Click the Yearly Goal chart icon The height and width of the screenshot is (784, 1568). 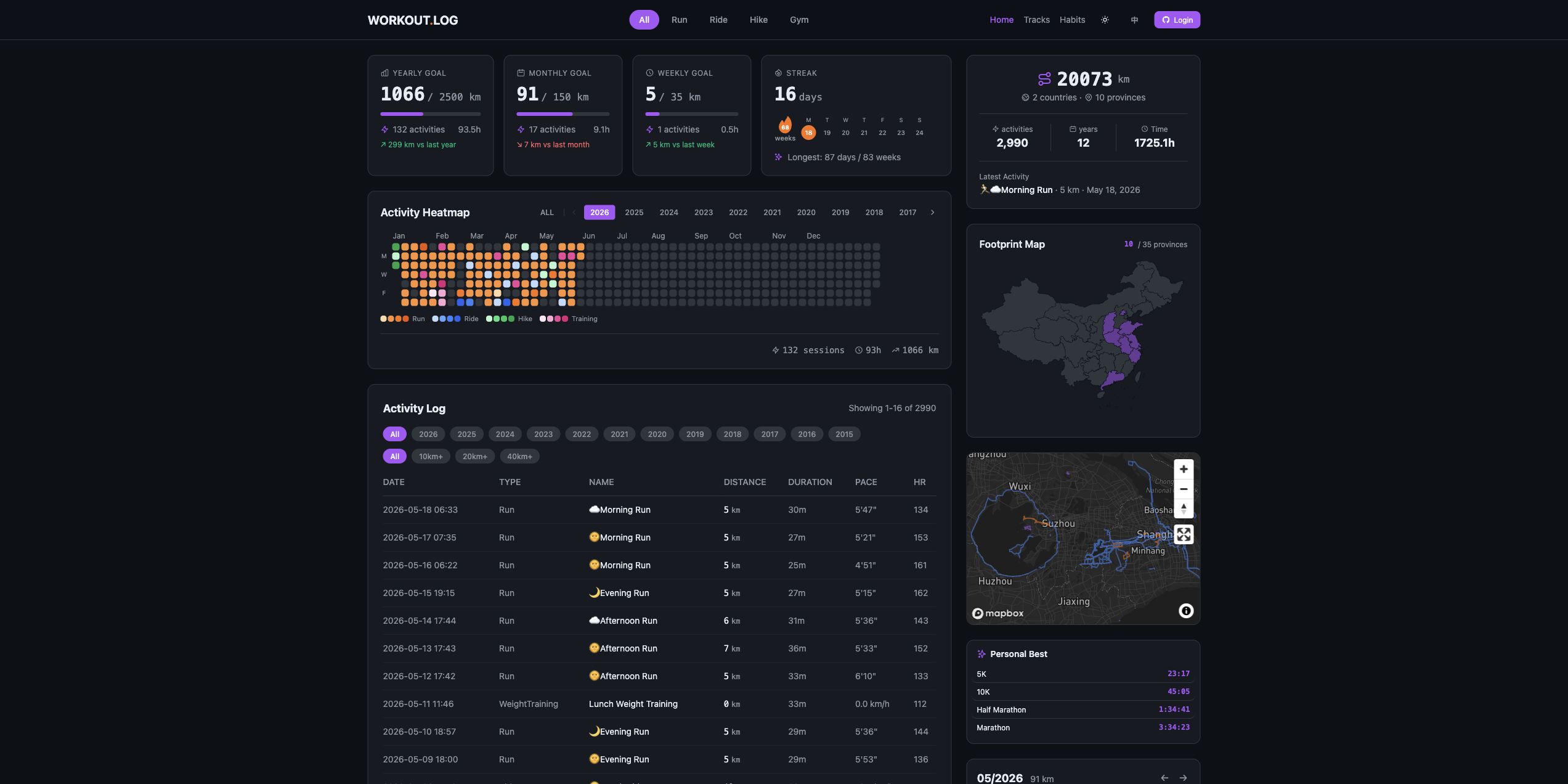[x=384, y=73]
